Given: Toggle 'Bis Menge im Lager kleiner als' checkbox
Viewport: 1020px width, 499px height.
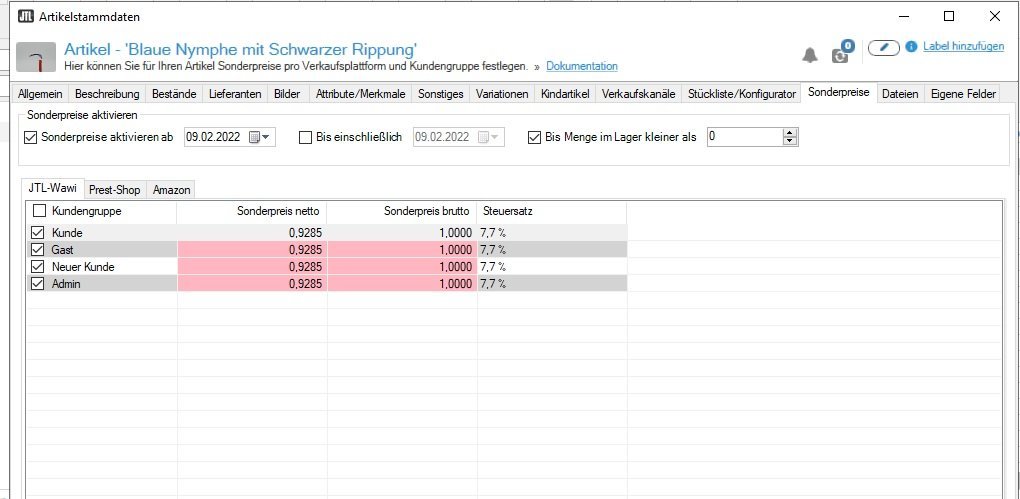Looking at the screenshot, I should [x=535, y=137].
